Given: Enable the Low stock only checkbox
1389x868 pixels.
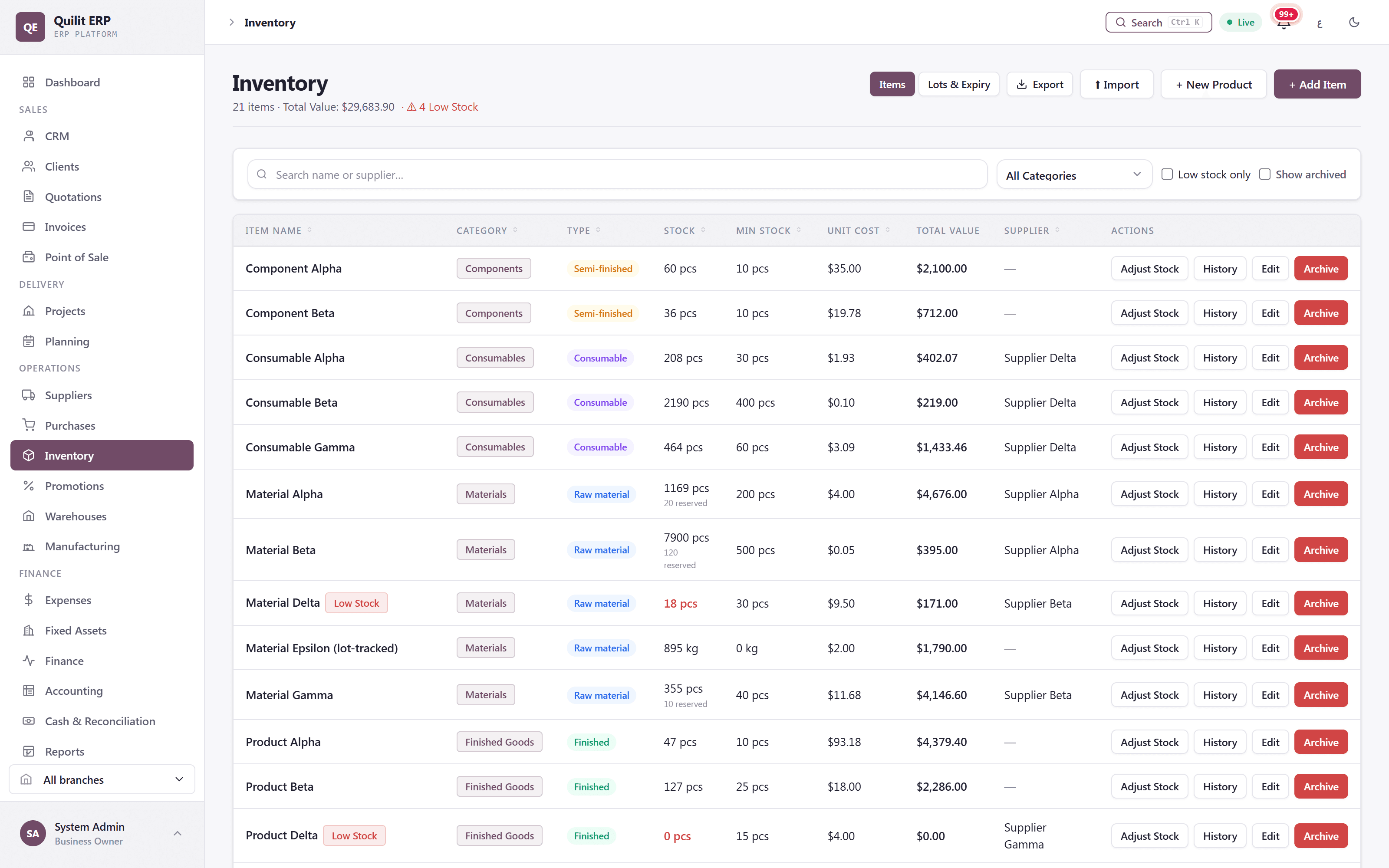Looking at the screenshot, I should (1167, 174).
